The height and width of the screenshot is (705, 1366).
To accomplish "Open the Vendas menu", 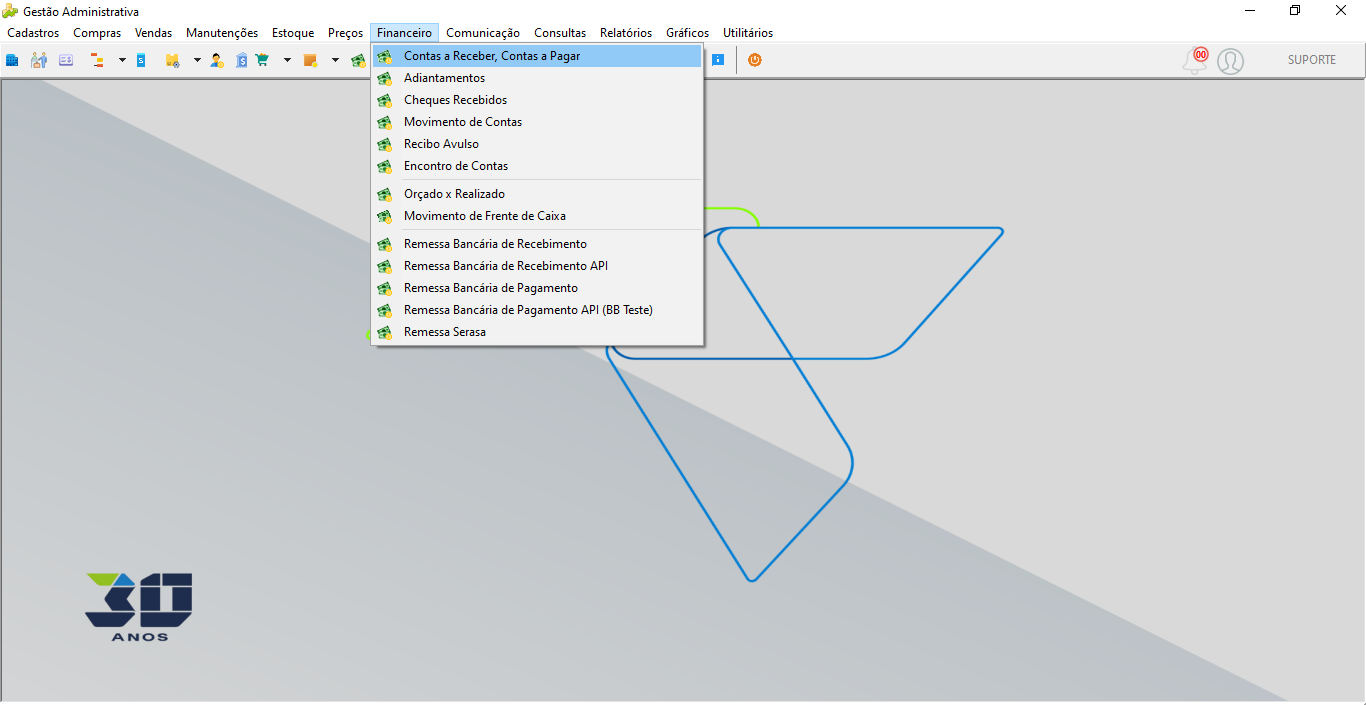I will coord(154,33).
